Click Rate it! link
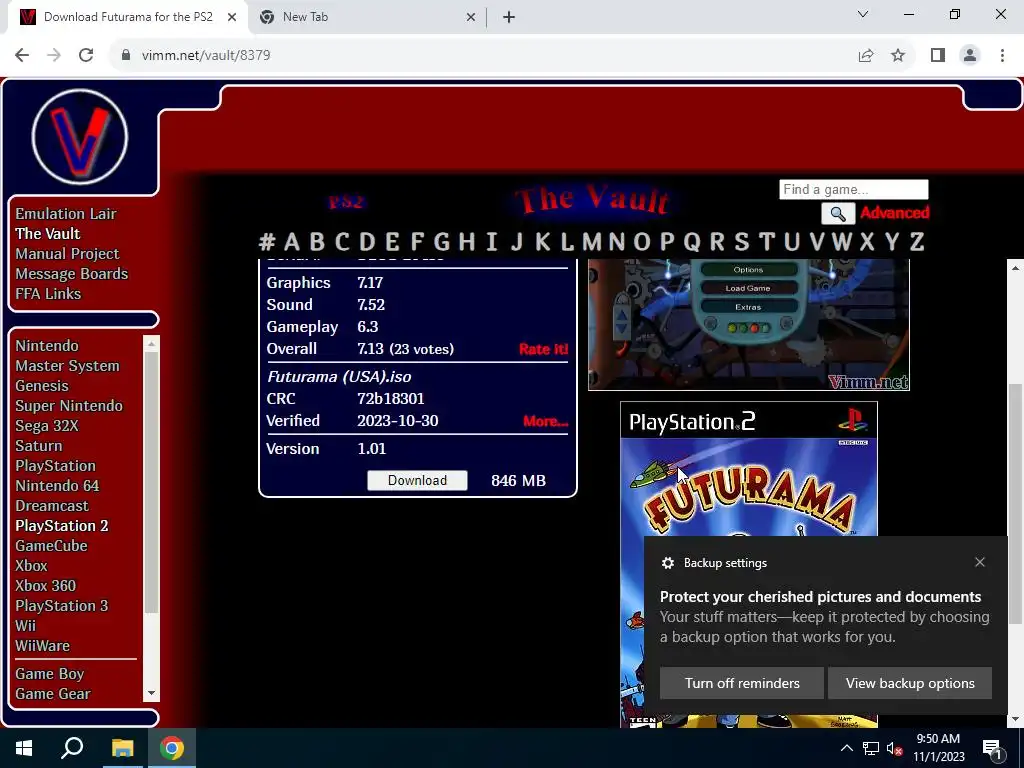The height and width of the screenshot is (768, 1024). 543,349
